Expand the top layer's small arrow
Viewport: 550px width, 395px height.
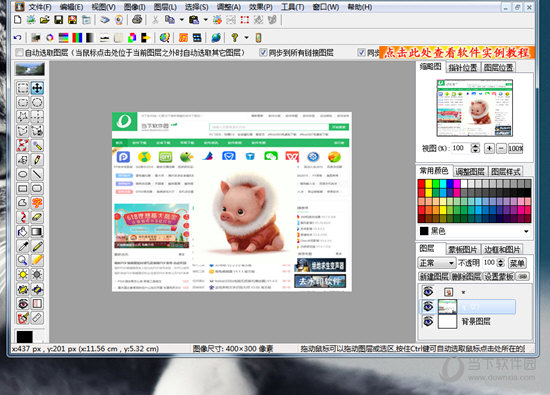(x=463, y=292)
